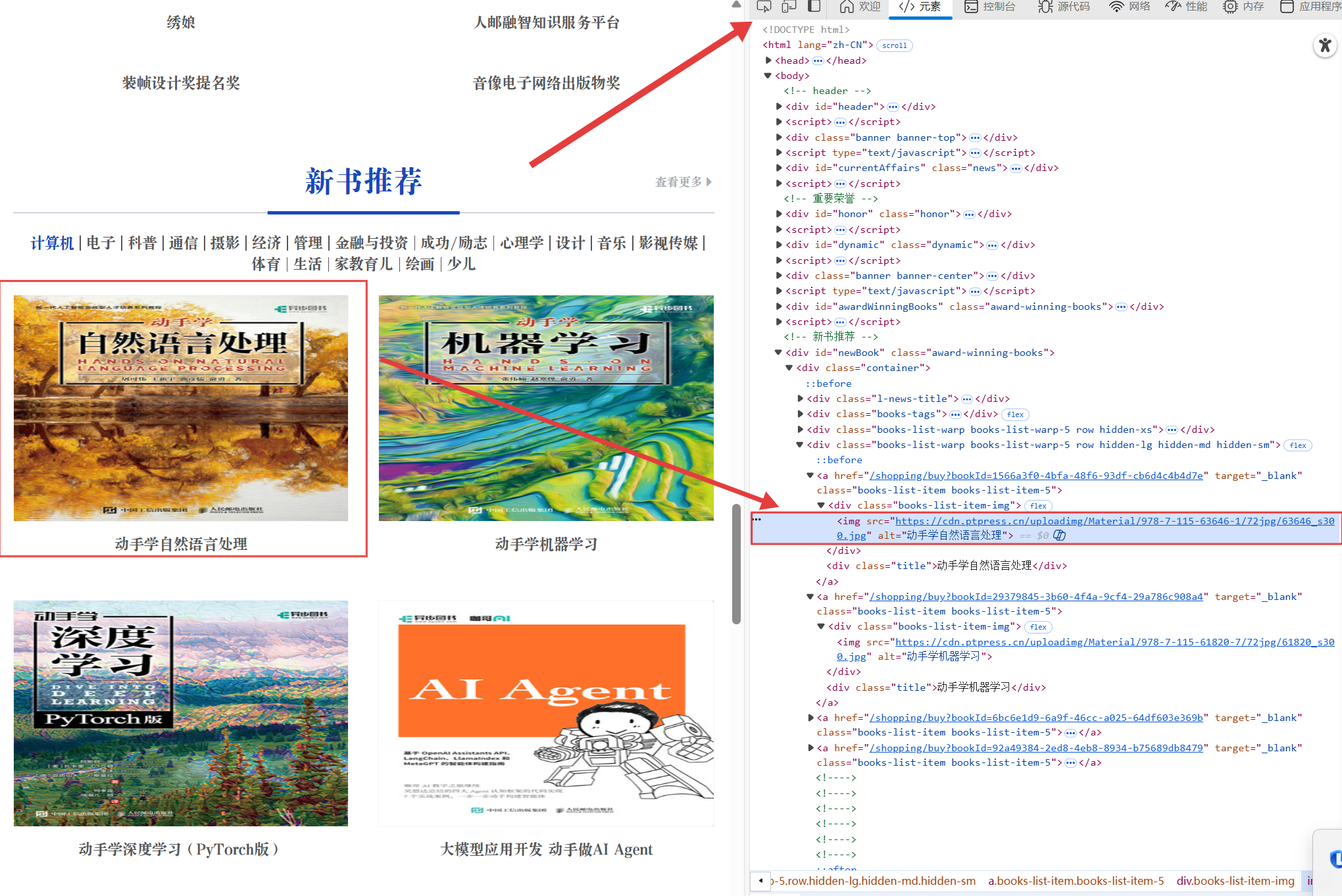
Task: Select the 金融与投资 category tag
Action: 372,243
